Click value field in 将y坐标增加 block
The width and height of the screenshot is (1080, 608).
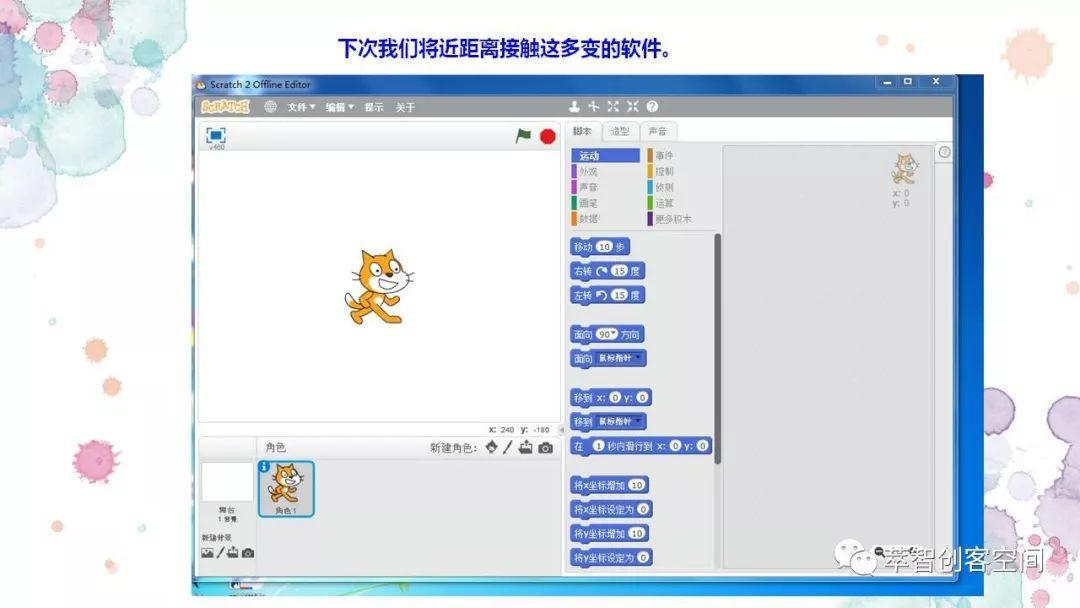pyautogui.click(x=637, y=534)
